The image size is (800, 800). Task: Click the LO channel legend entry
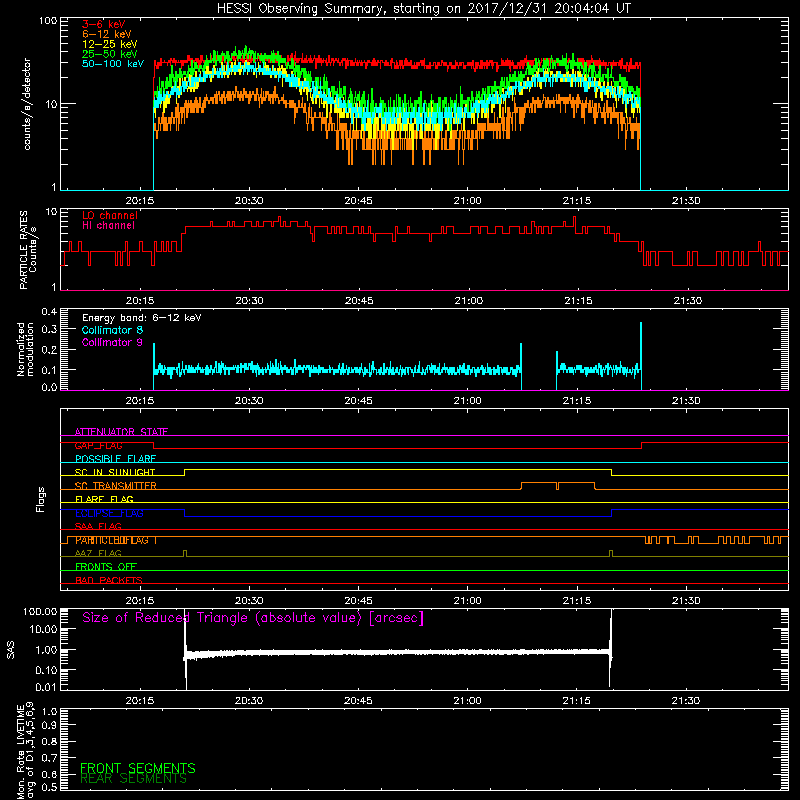pos(110,215)
